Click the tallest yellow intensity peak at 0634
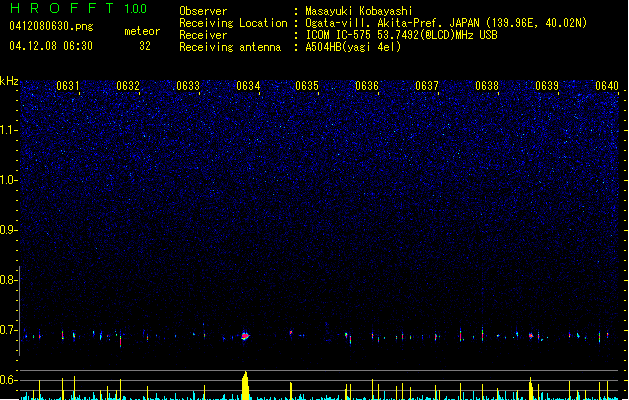This screenshot has height=400, width=629. [246, 386]
